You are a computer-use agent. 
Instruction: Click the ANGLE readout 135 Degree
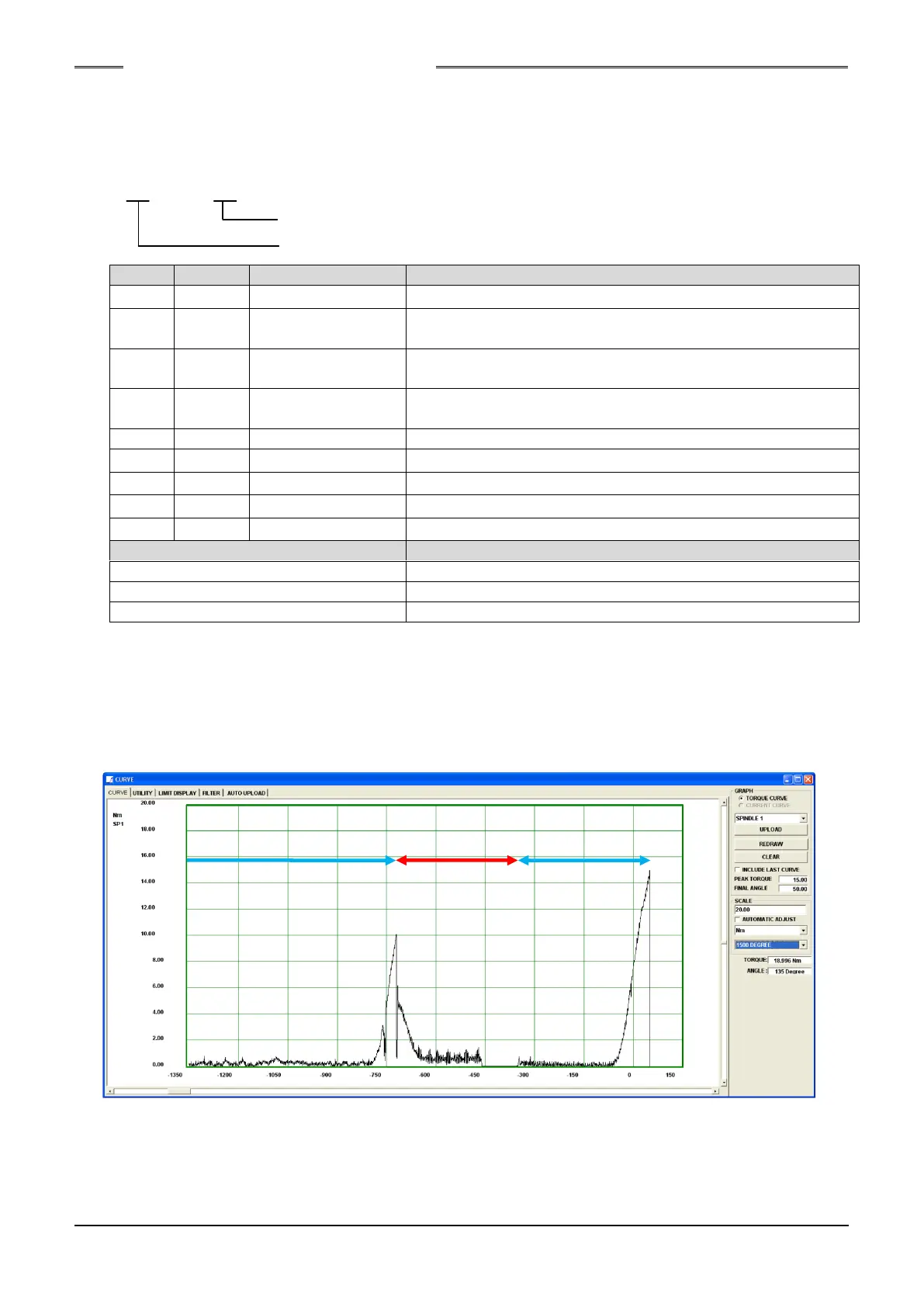tap(788, 972)
